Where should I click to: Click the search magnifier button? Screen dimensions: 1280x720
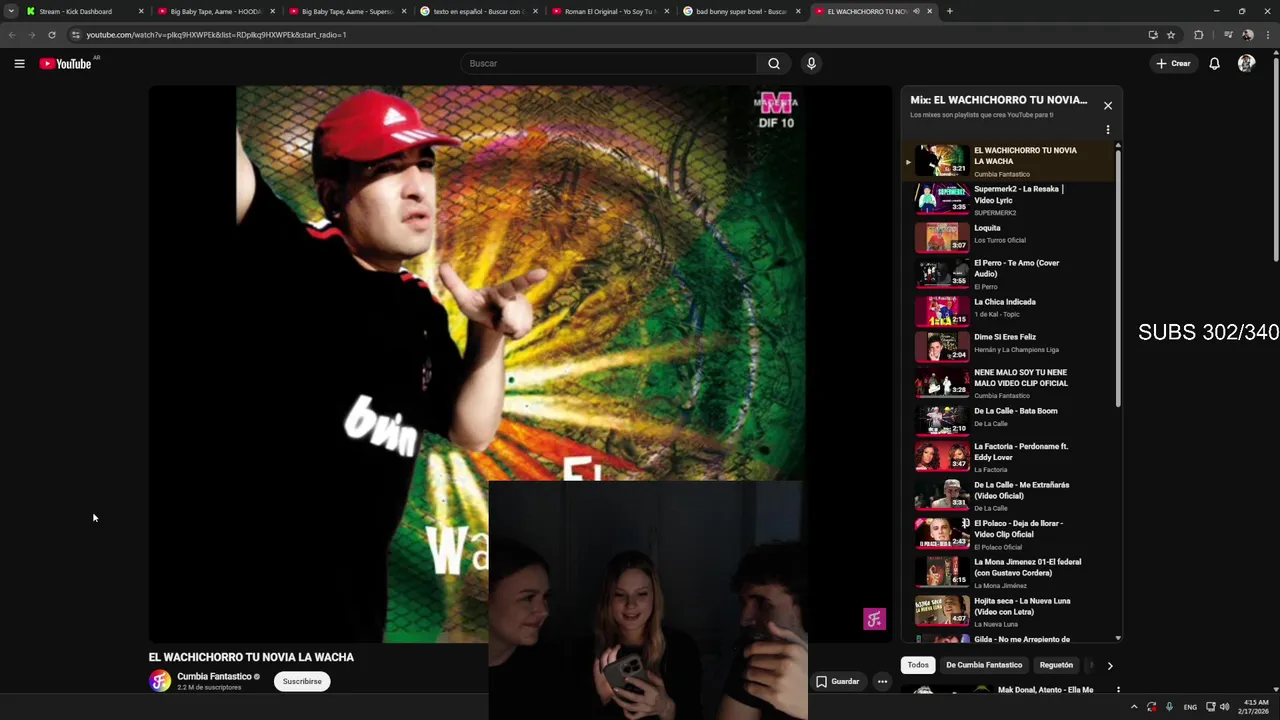point(774,63)
